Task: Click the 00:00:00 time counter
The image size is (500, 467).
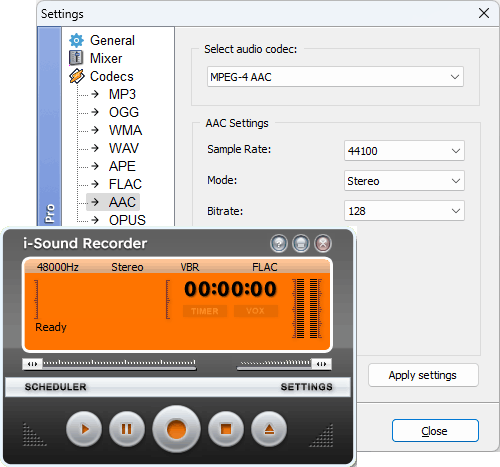Action: tap(230, 289)
